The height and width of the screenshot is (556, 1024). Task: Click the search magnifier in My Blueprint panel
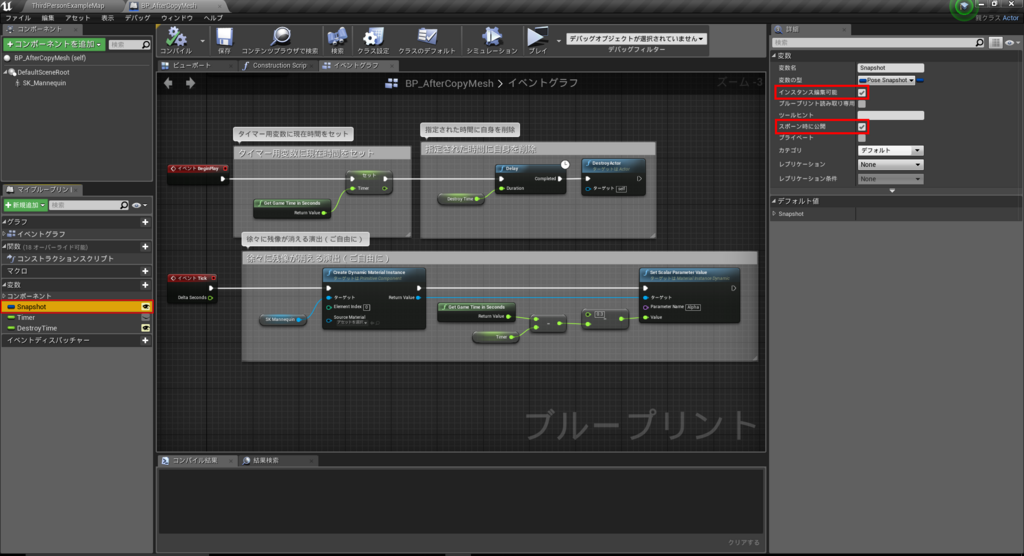tap(124, 205)
